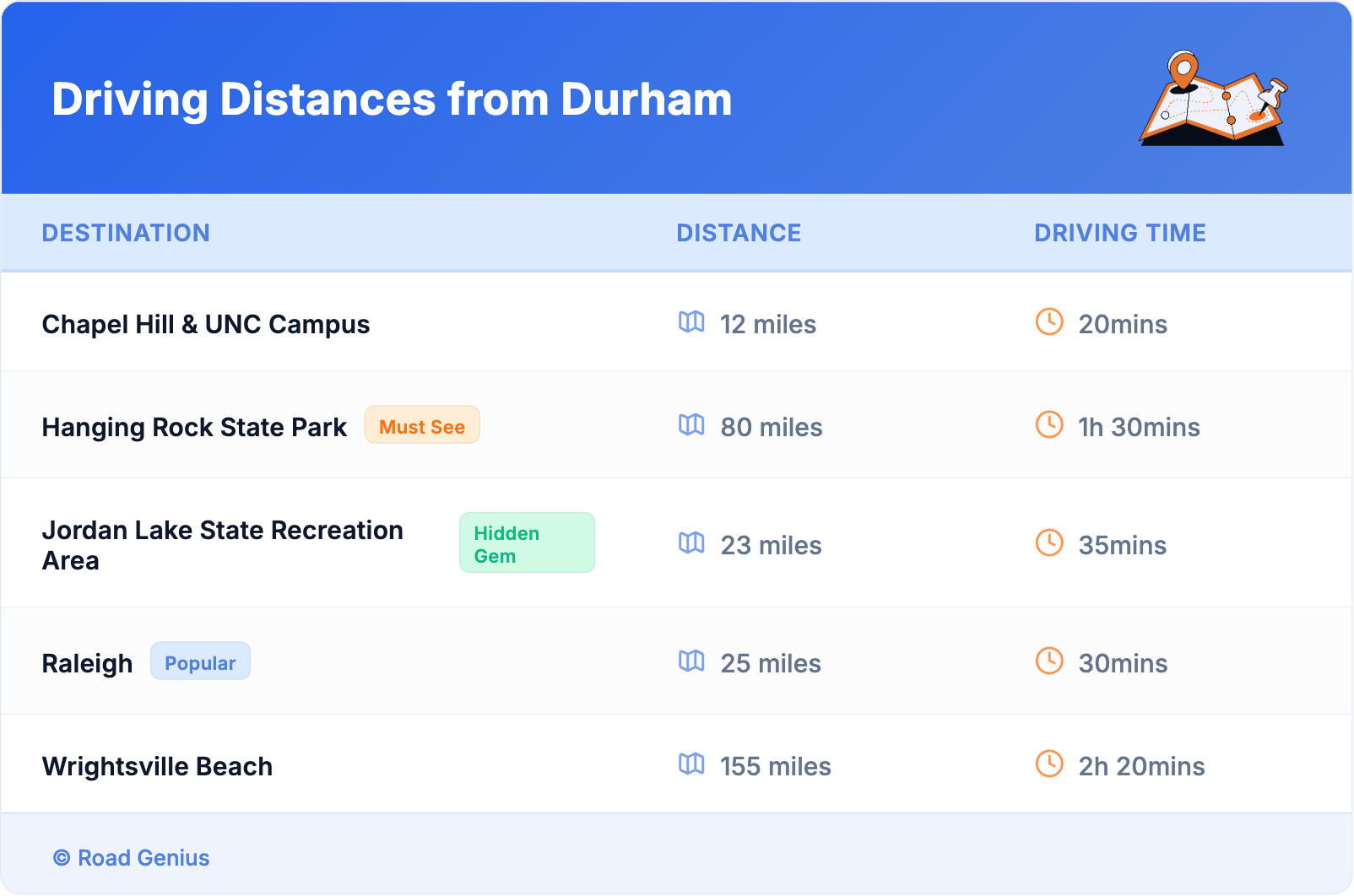Click the map with pin illustration in header
Image resolution: width=1354 pixels, height=896 pixels.
pos(1214,99)
